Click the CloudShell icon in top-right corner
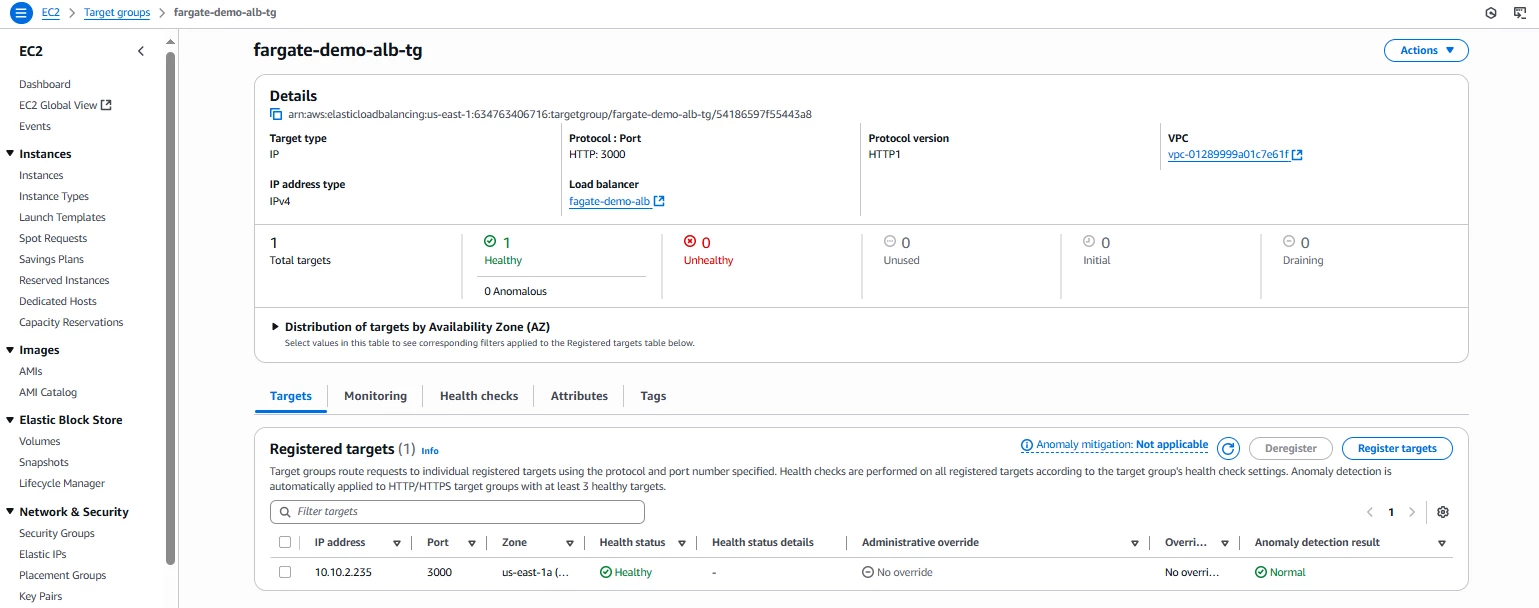1539x608 pixels. 1522,13
